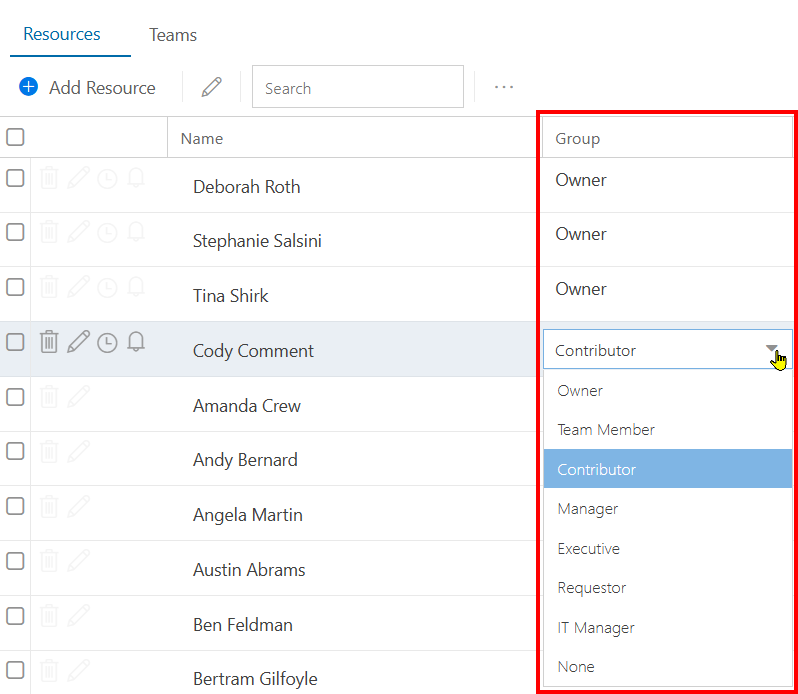798x694 pixels.
Task: Click pencil icon in Deborah Roth row
Action: 78,178
